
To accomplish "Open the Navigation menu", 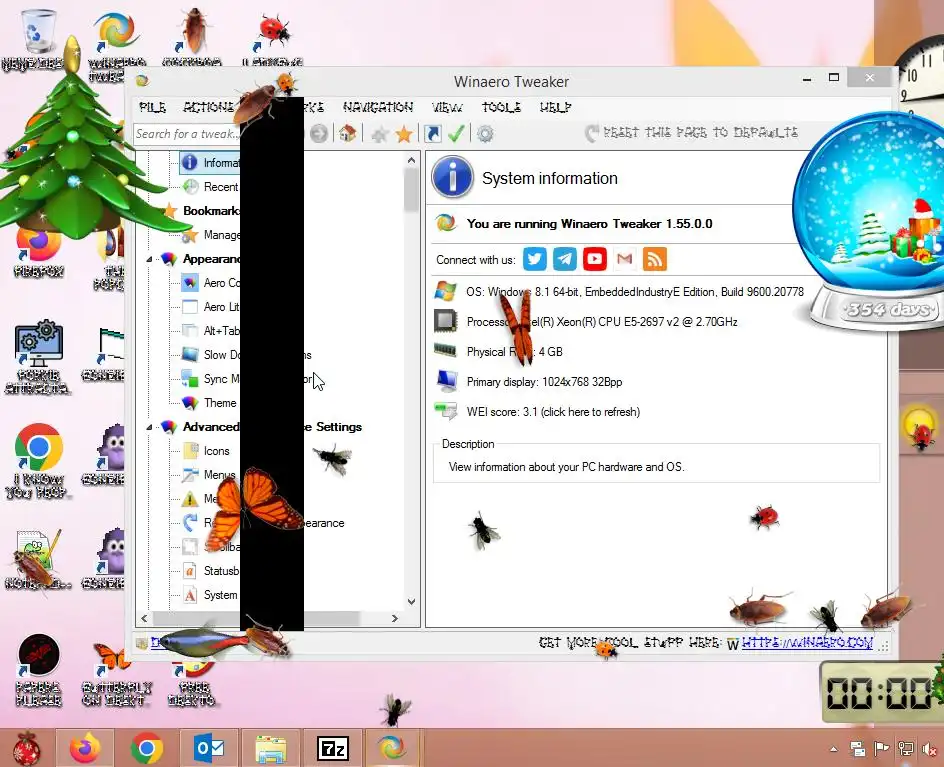I will coord(378,107).
